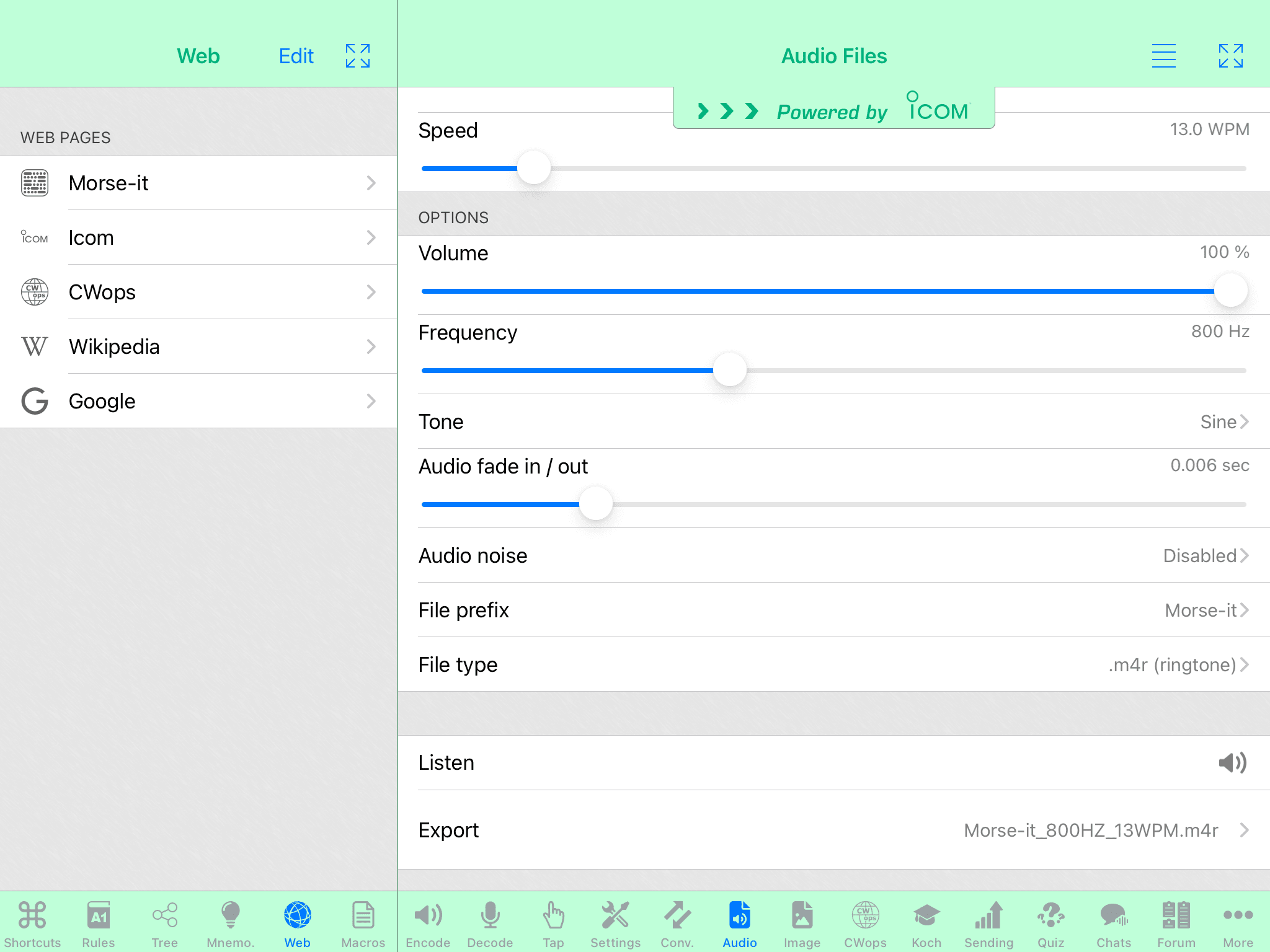Open the CWops tab in bottom bar
The width and height of the screenshot is (1270, 952).
865,924
